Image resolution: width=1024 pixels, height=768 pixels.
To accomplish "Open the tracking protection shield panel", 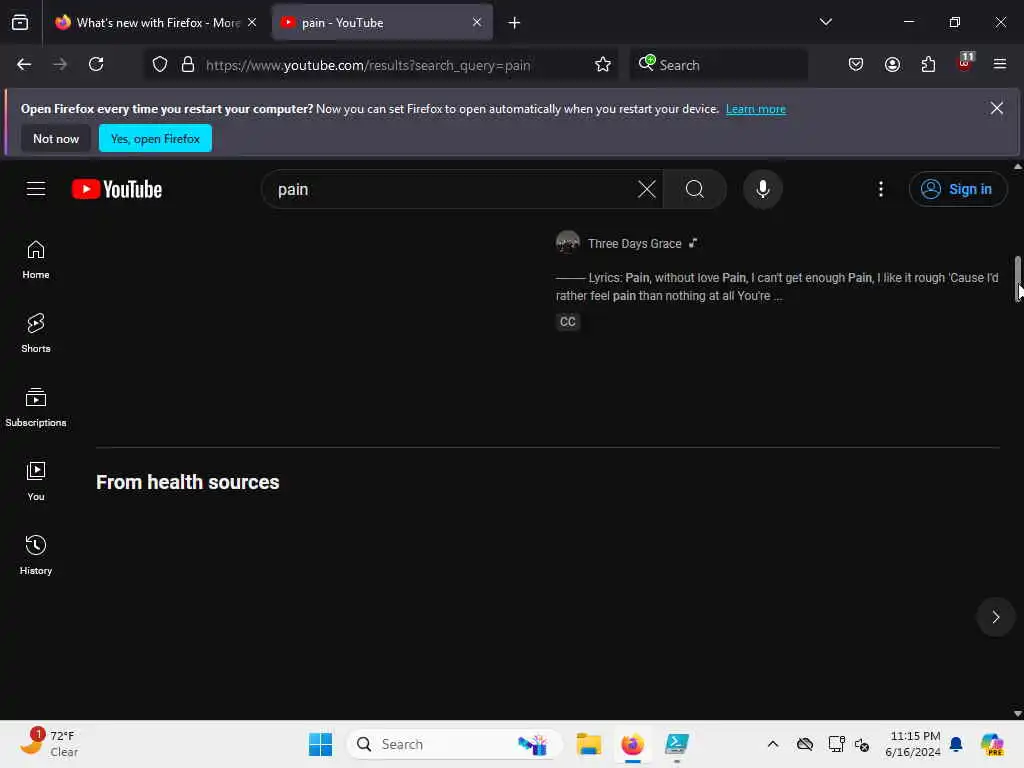I will tap(160, 65).
